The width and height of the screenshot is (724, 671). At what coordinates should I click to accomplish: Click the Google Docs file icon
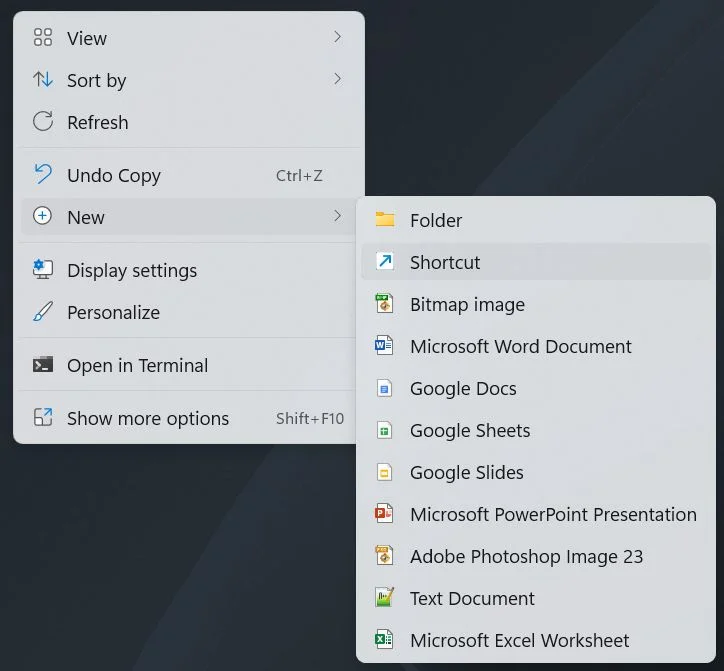point(384,388)
